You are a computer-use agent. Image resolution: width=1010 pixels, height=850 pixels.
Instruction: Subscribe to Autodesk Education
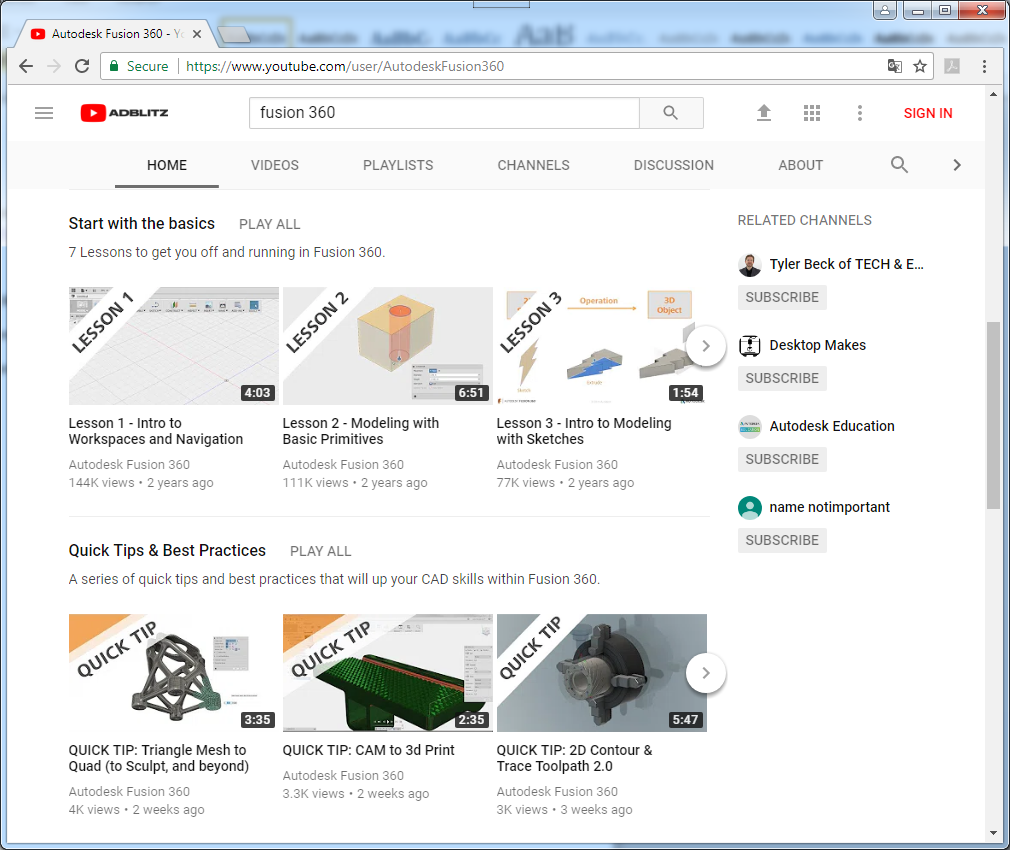pos(782,460)
